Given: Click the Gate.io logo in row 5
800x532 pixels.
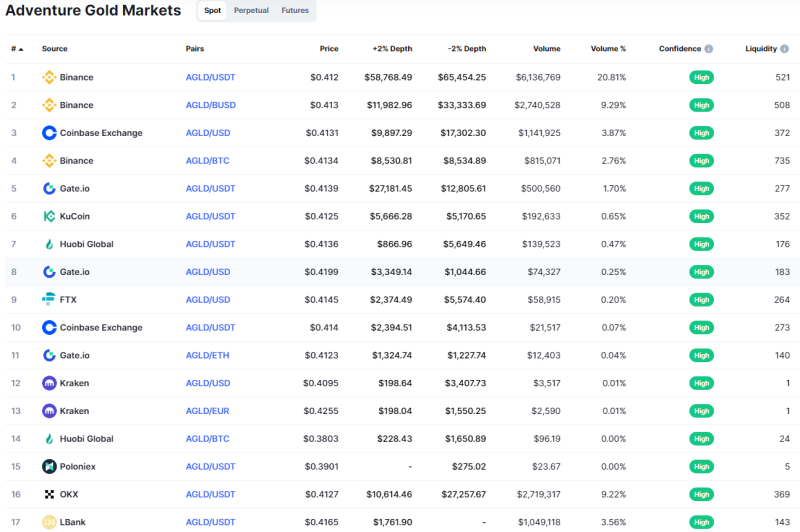Looking at the screenshot, I should click(49, 188).
